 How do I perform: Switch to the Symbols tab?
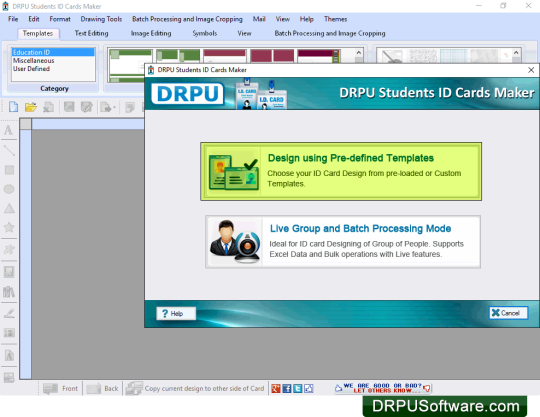click(x=205, y=33)
